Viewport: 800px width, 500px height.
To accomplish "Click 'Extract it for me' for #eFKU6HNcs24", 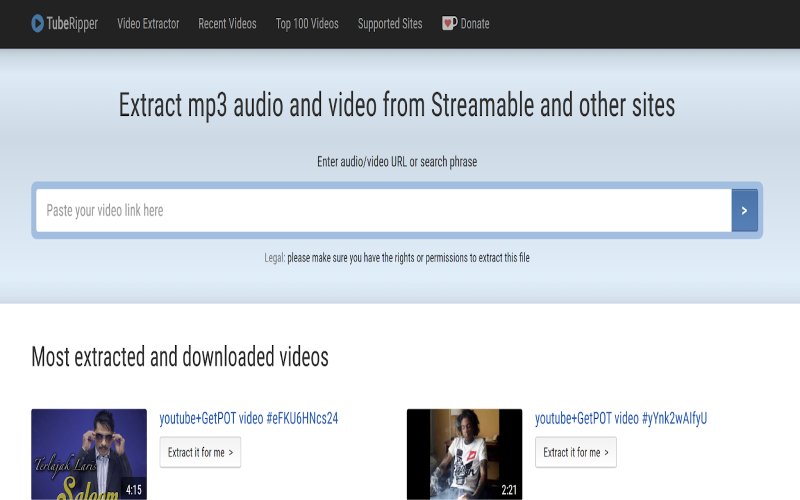I will coord(200,452).
